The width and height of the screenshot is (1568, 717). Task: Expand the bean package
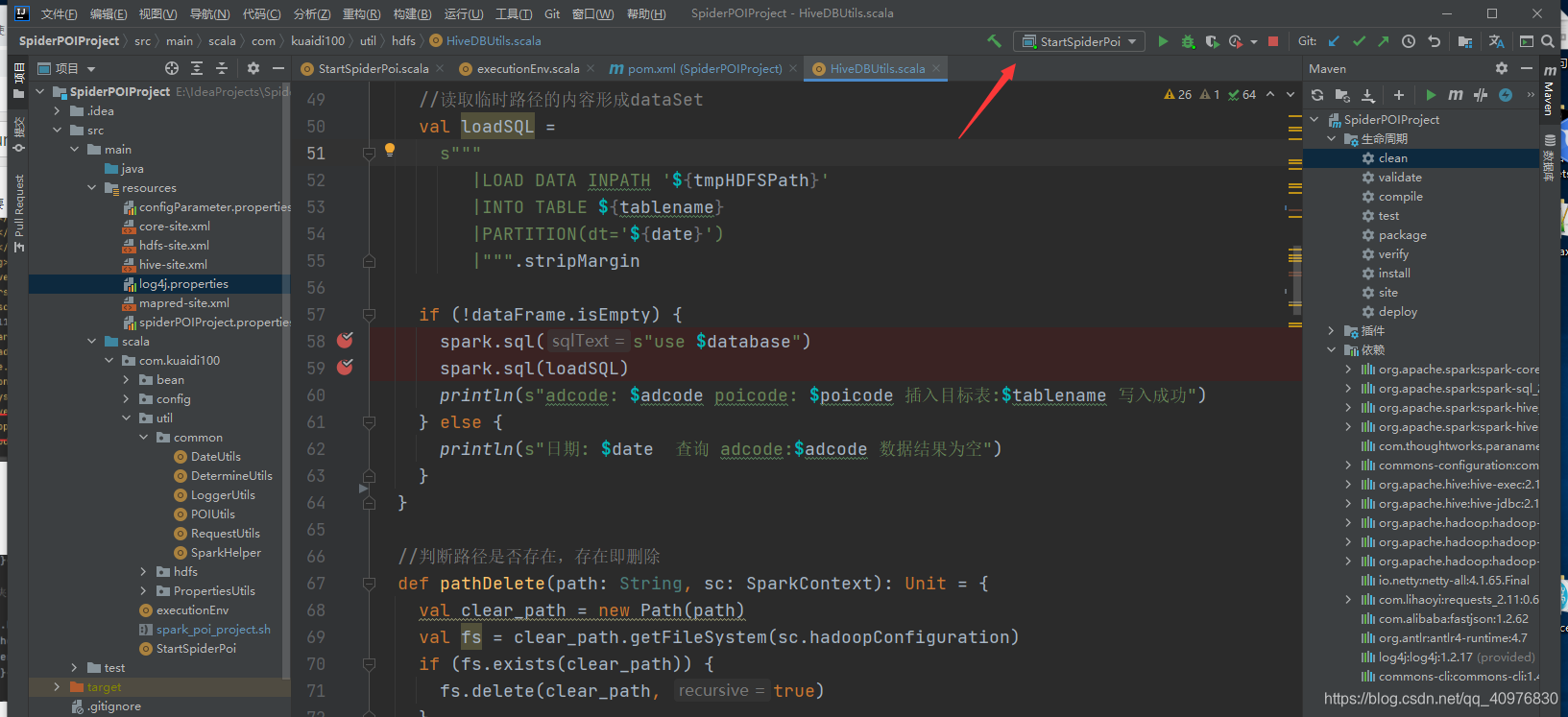(x=127, y=380)
